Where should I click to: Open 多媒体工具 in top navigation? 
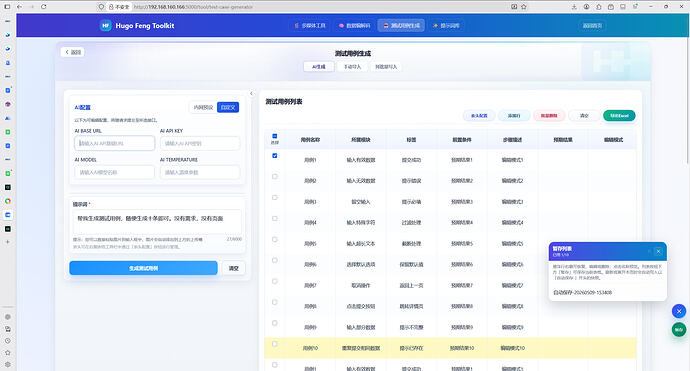pos(310,26)
